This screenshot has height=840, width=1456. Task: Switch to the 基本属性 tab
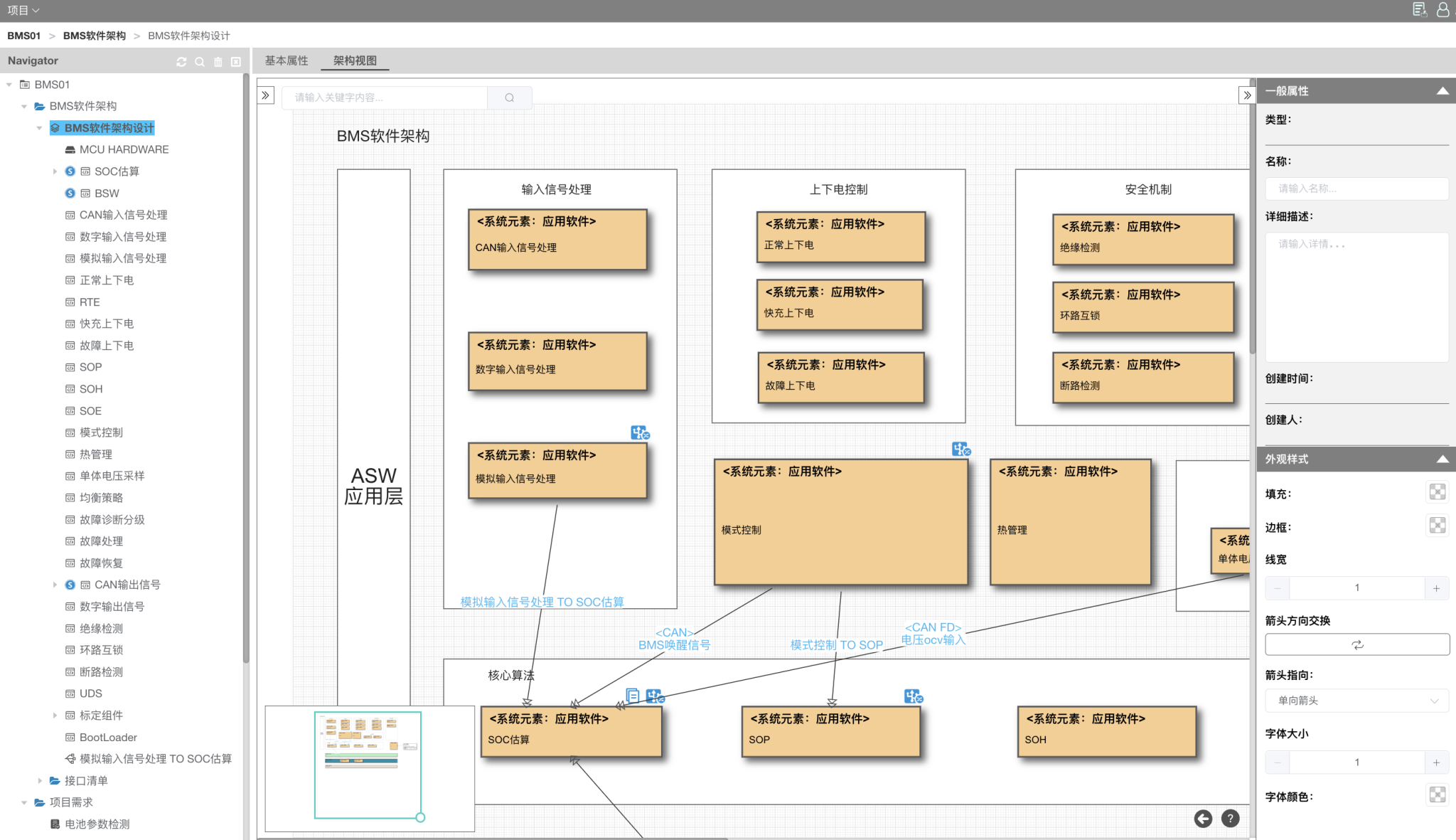click(287, 60)
